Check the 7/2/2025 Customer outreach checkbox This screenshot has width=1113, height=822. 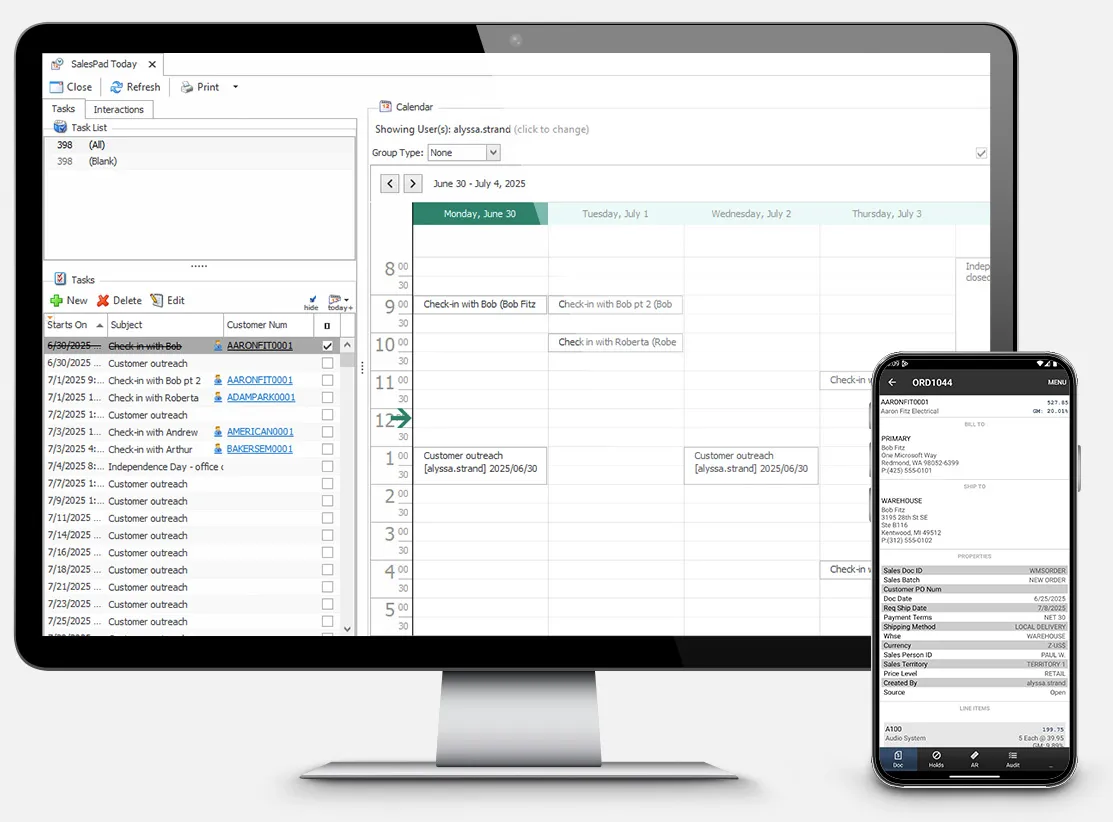(327, 415)
